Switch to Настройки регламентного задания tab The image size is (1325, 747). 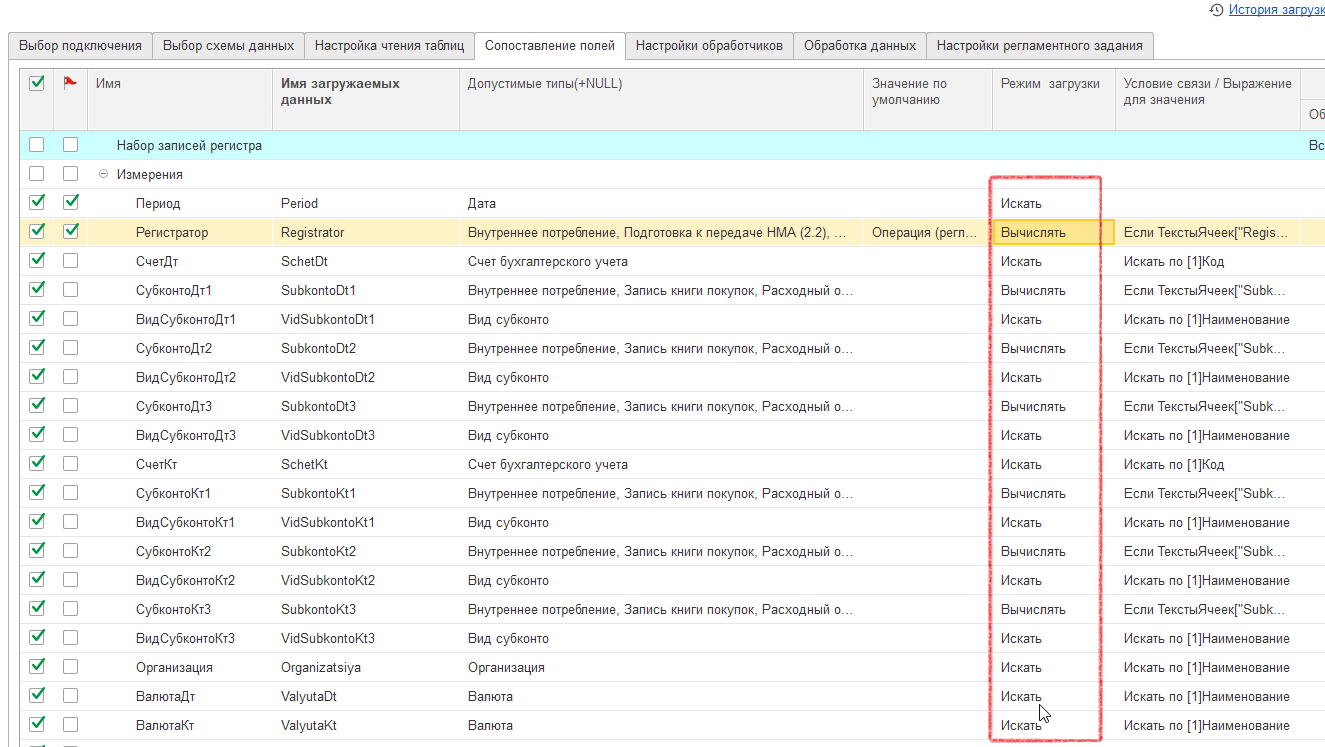[1040, 45]
